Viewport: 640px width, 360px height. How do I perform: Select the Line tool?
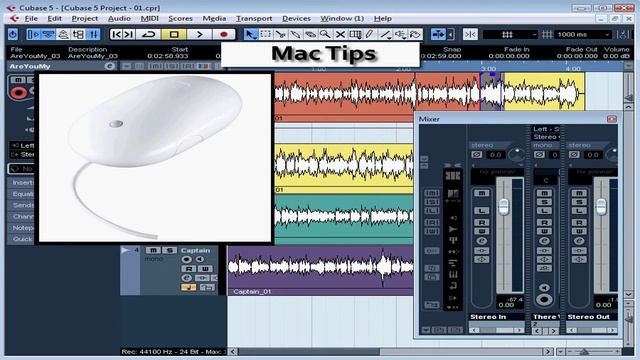point(385,34)
